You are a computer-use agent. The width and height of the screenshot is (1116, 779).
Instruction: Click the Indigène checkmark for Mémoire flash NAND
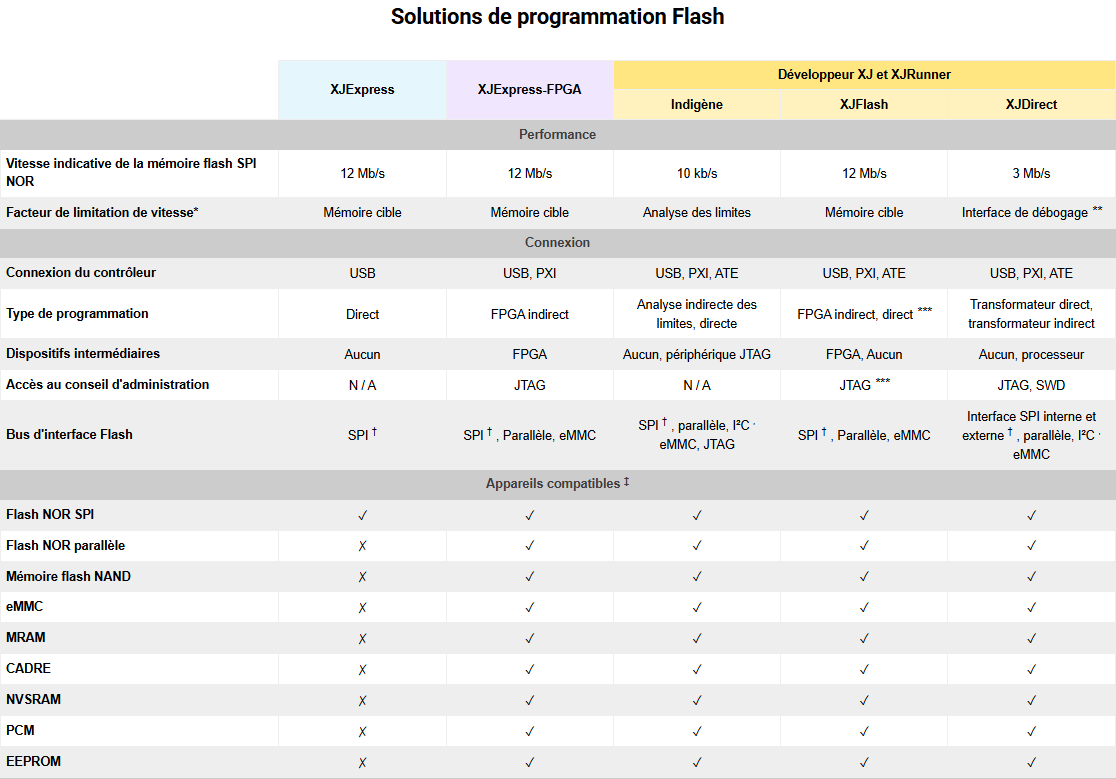pyautogui.click(x=697, y=577)
